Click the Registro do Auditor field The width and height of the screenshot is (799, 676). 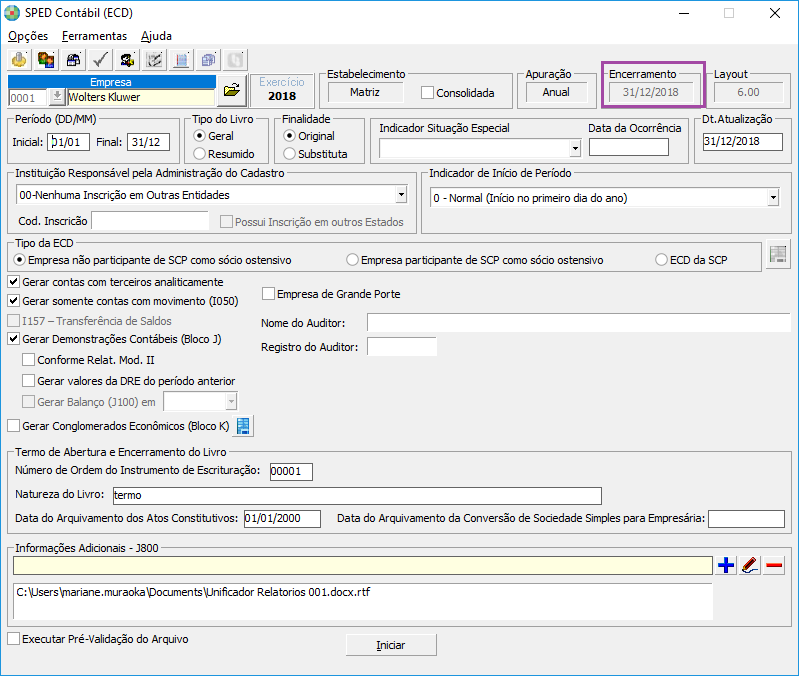click(x=402, y=346)
